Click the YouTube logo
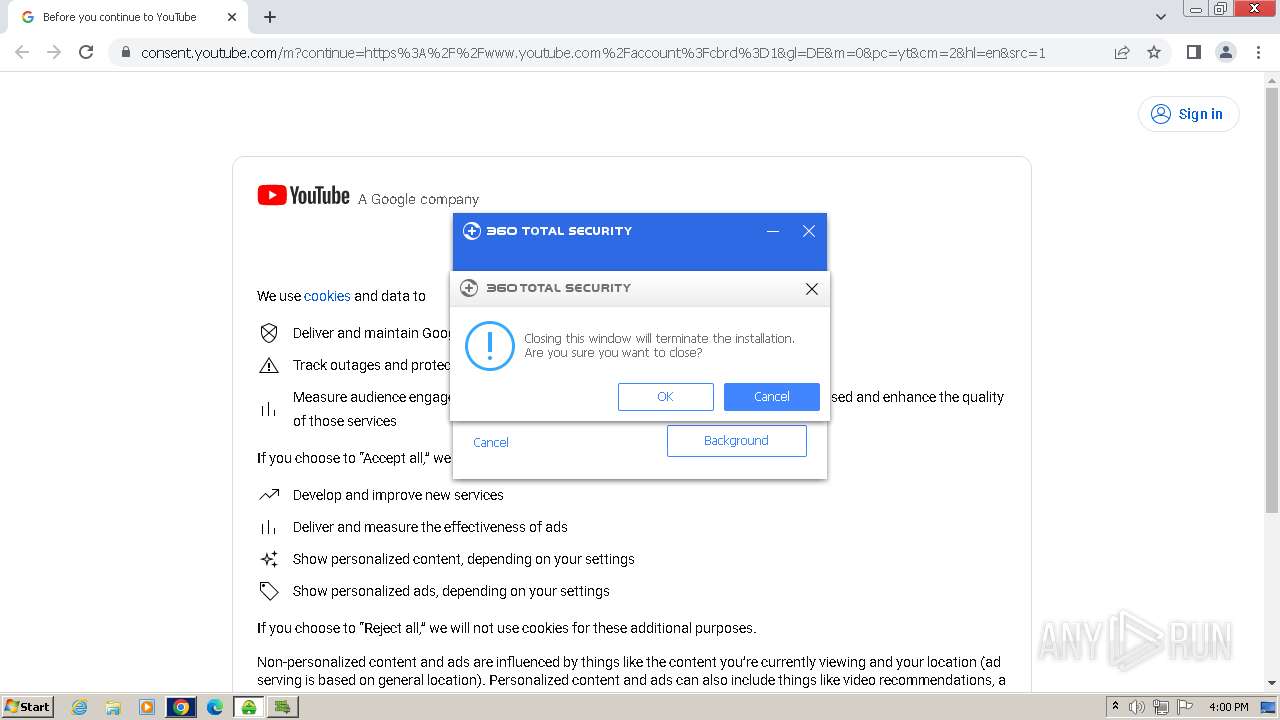Viewport: 1280px width, 720px height. click(x=303, y=195)
